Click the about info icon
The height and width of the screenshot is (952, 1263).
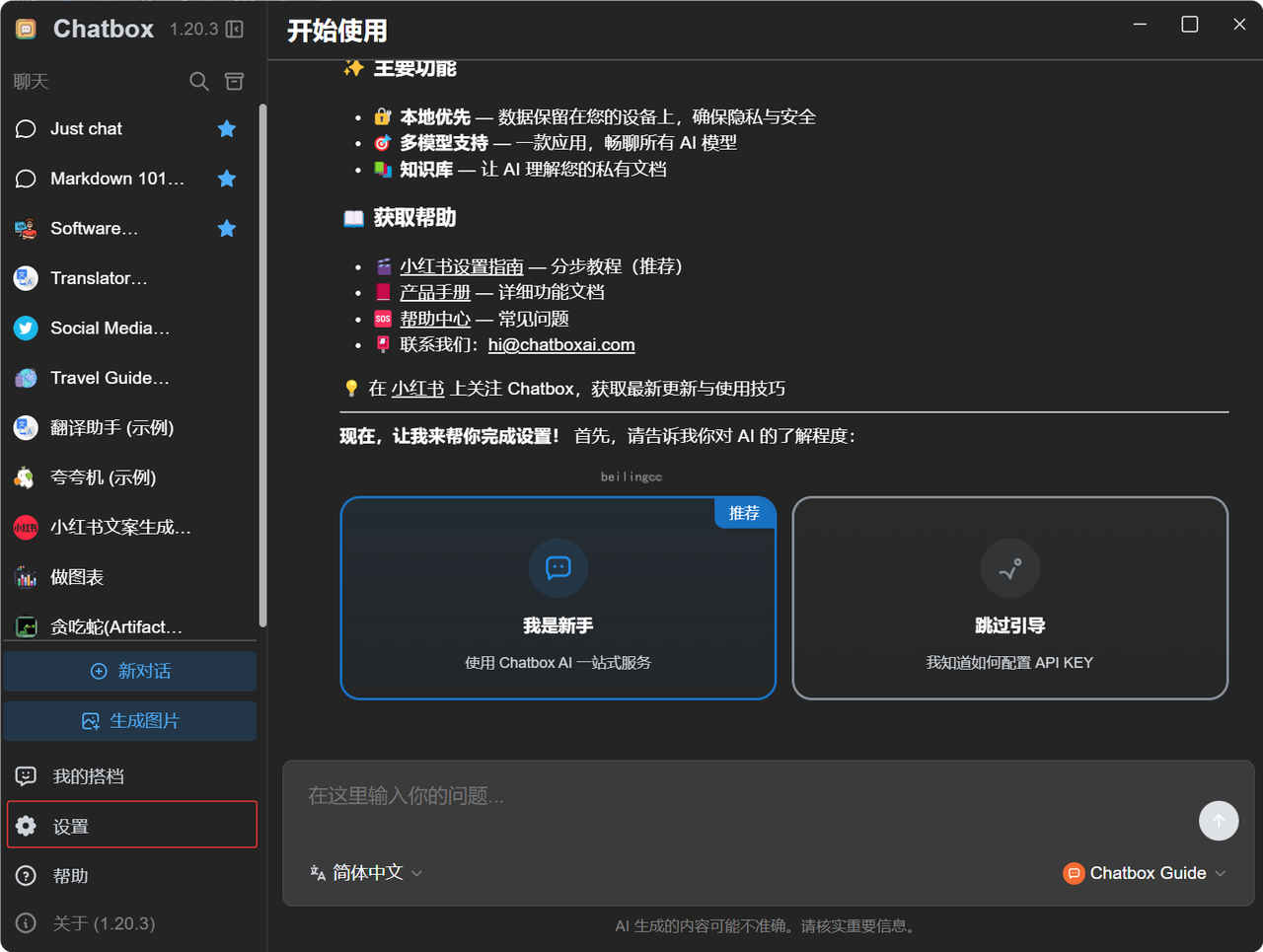pyautogui.click(x=27, y=923)
